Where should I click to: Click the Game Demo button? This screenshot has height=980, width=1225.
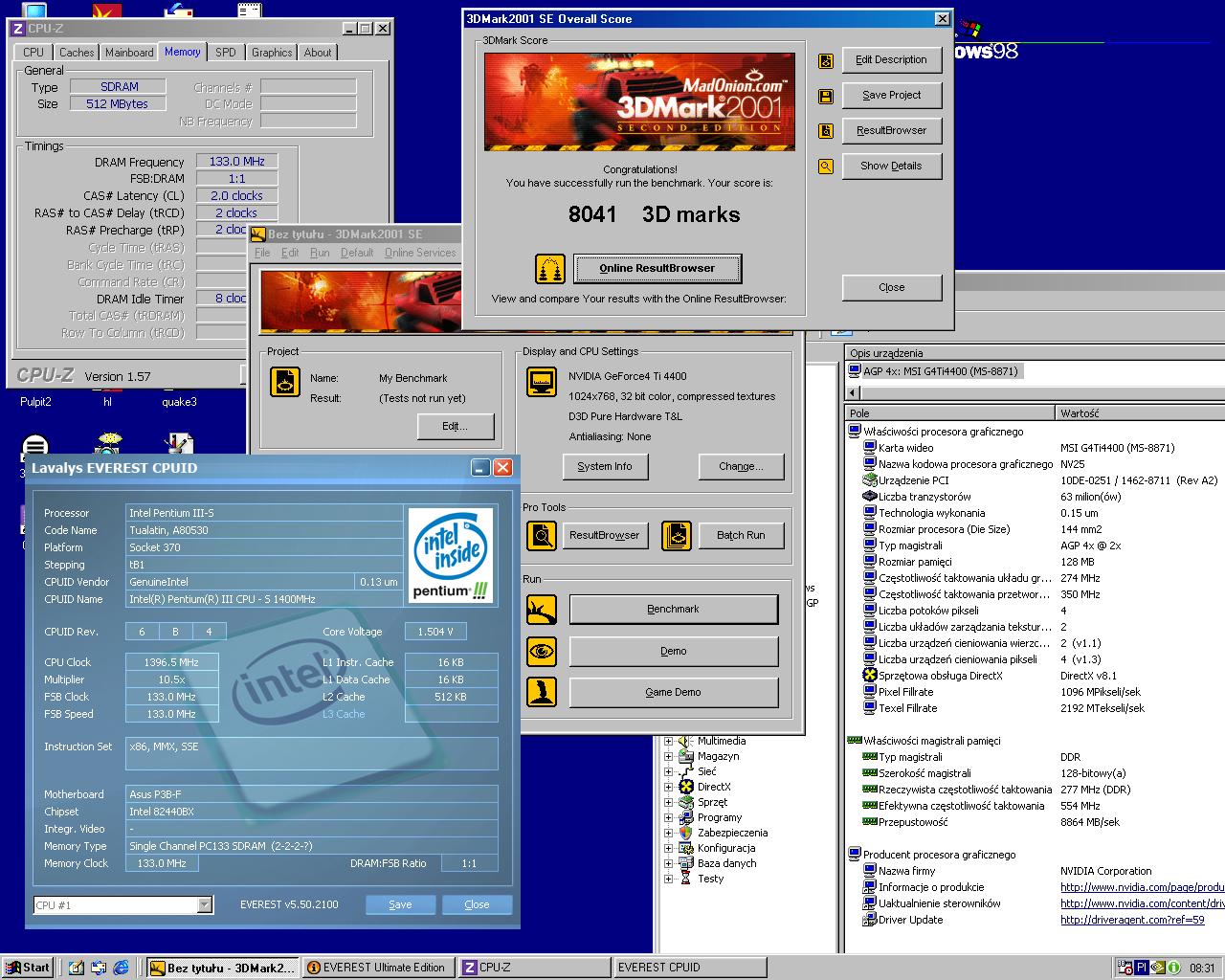[x=674, y=692]
